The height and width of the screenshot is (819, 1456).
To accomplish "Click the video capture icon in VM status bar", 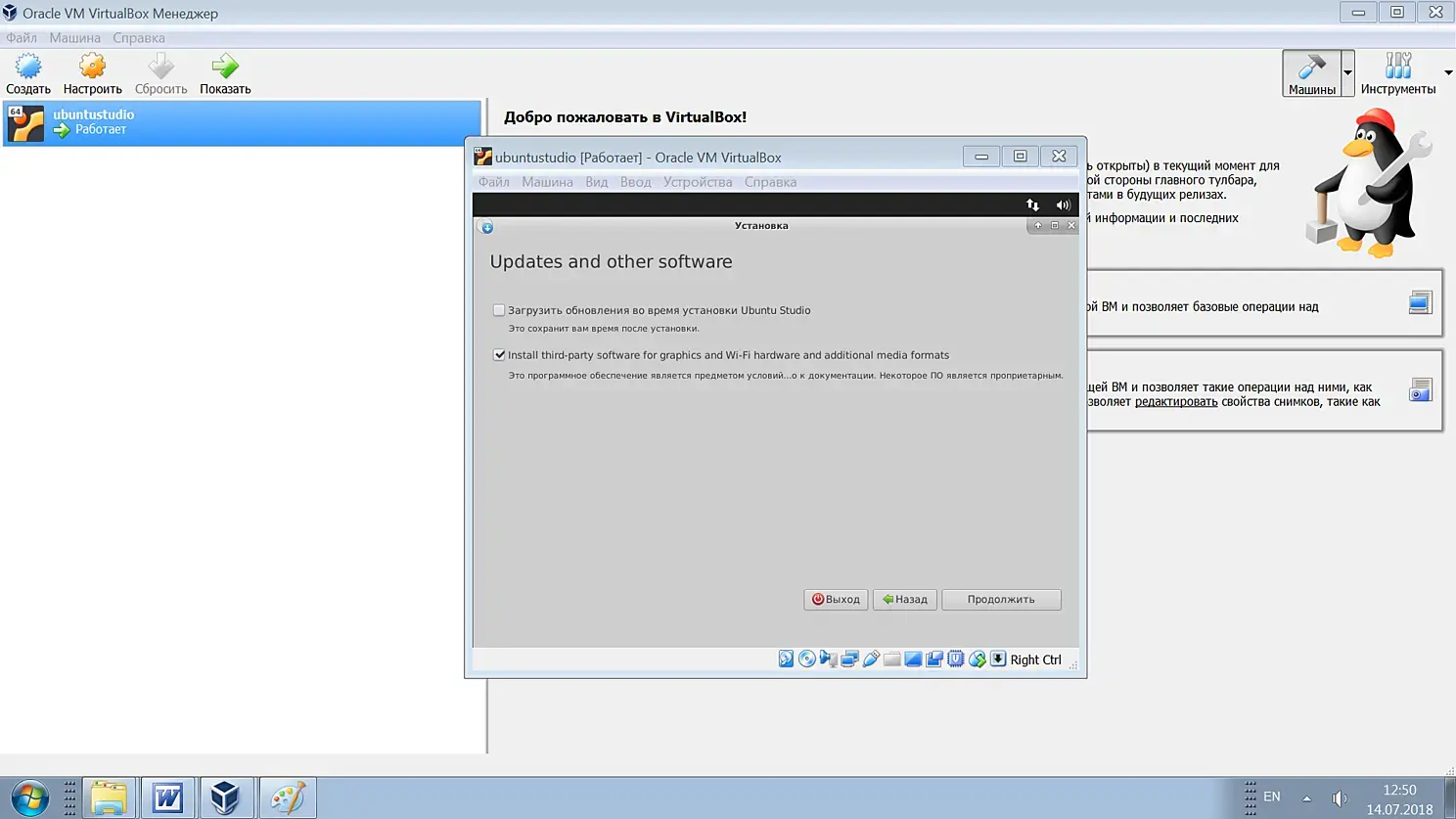I will (934, 660).
